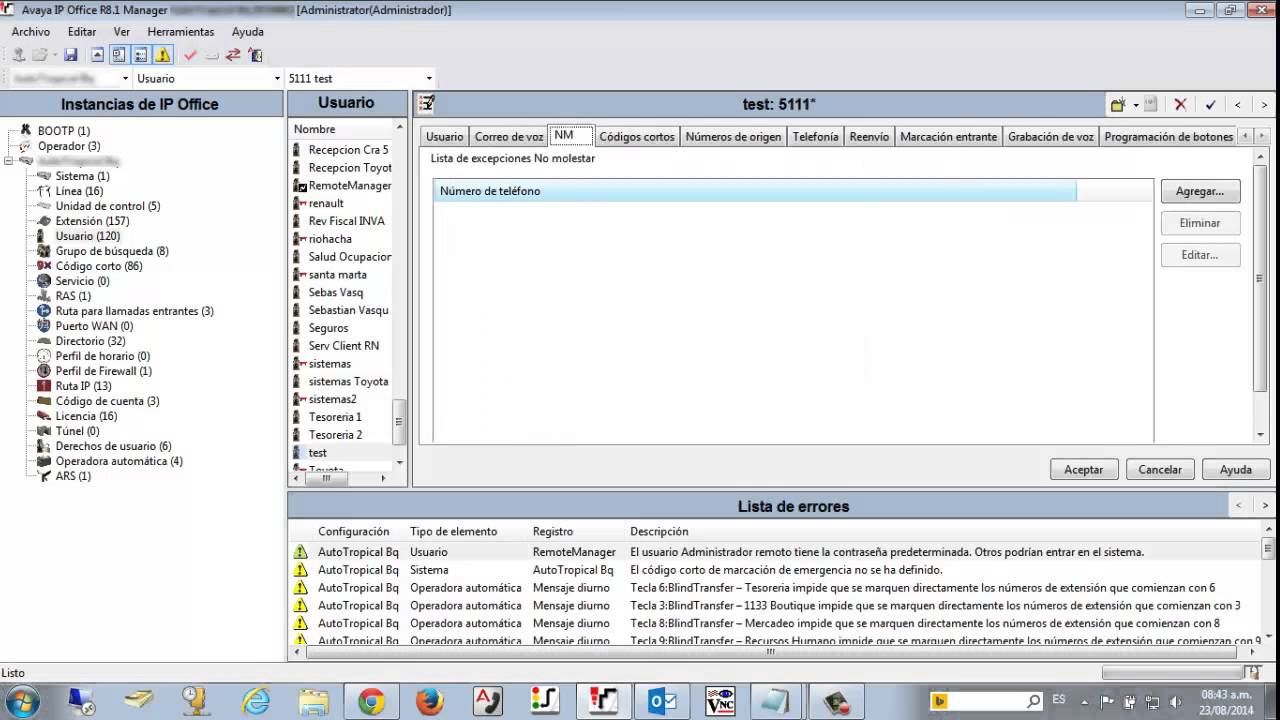Select Licencia (16) in the tree
This screenshot has width=1280, height=720.
coord(86,416)
